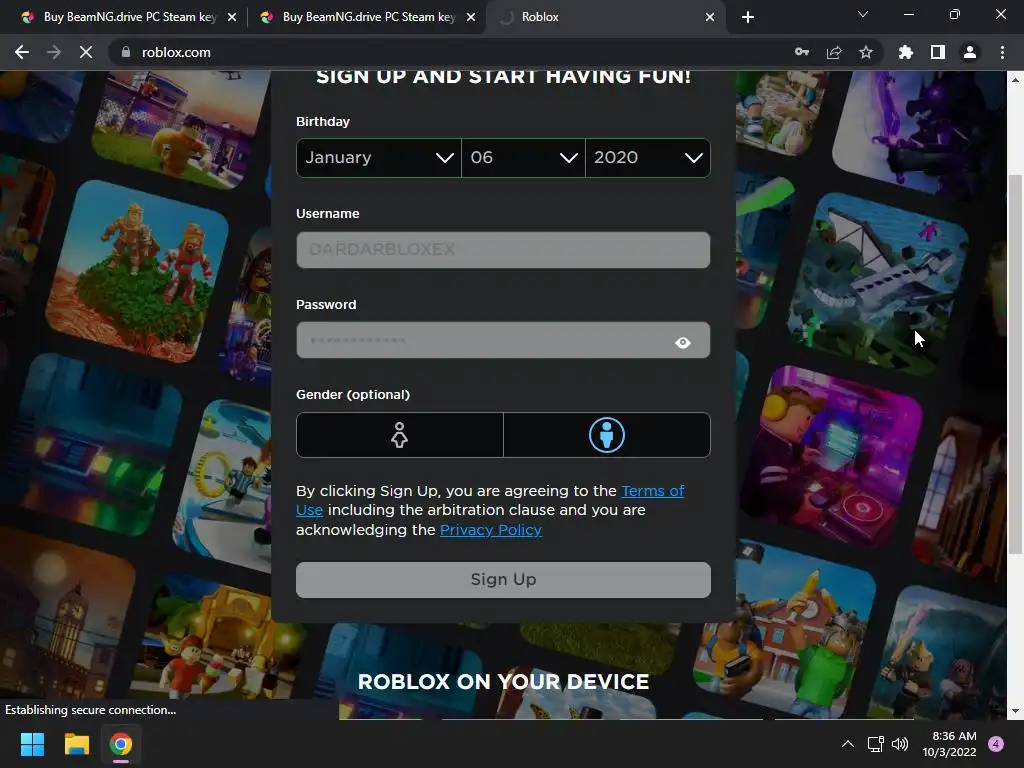Open the tab search chevron

point(863,14)
